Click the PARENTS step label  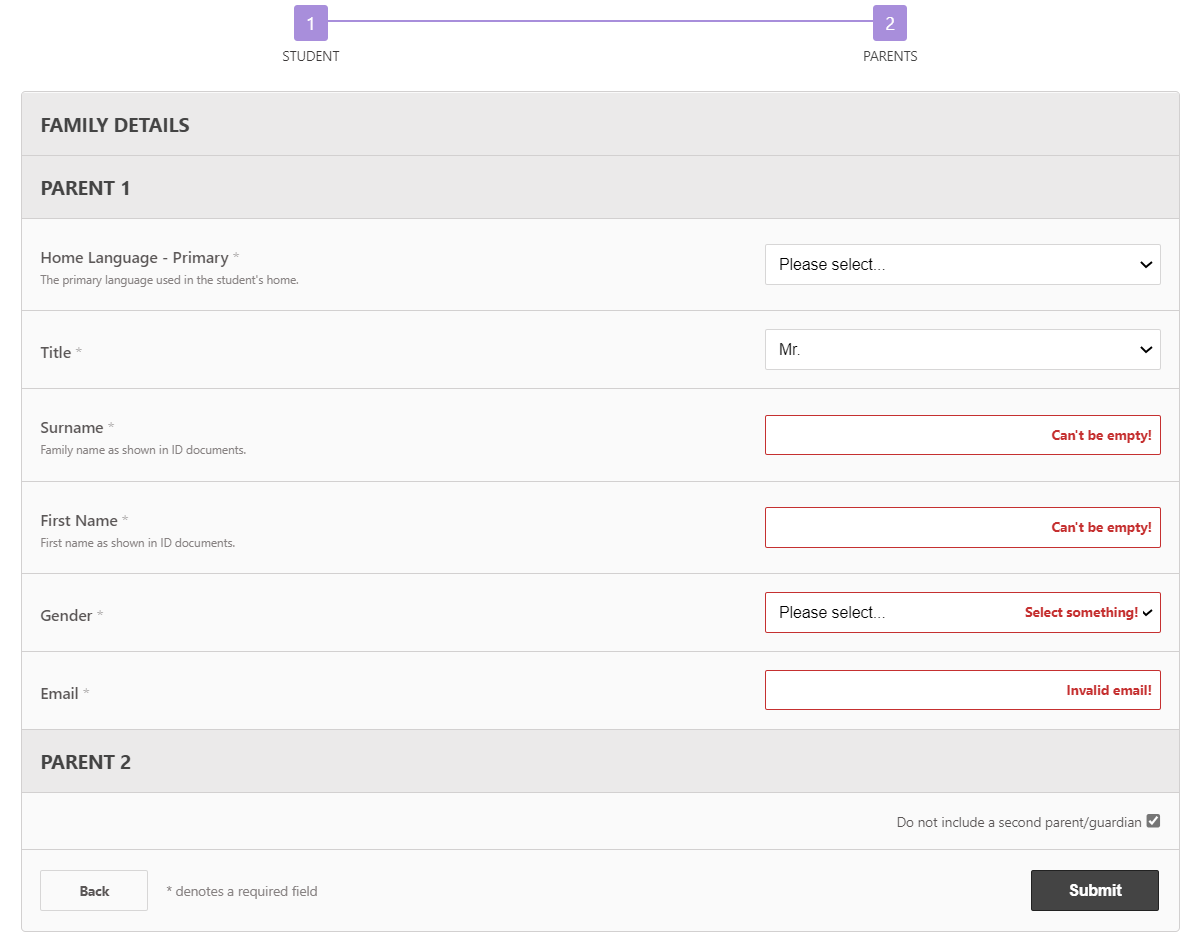pos(889,56)
